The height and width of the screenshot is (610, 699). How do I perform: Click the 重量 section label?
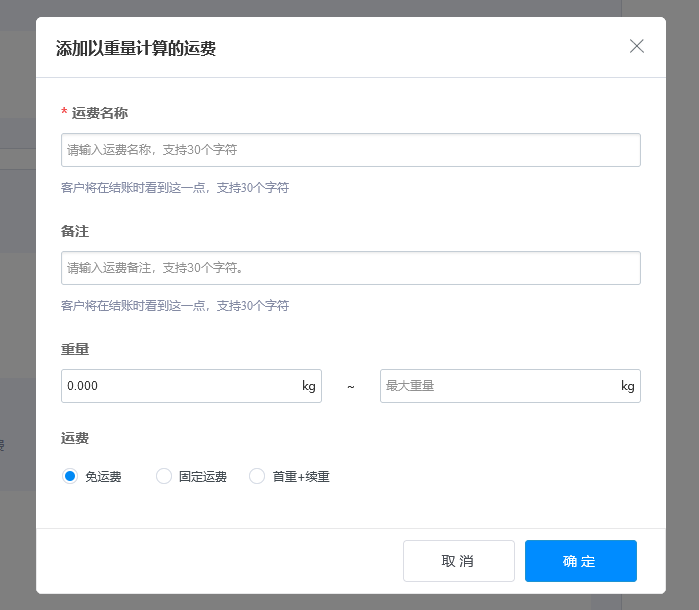click(75, 349)
